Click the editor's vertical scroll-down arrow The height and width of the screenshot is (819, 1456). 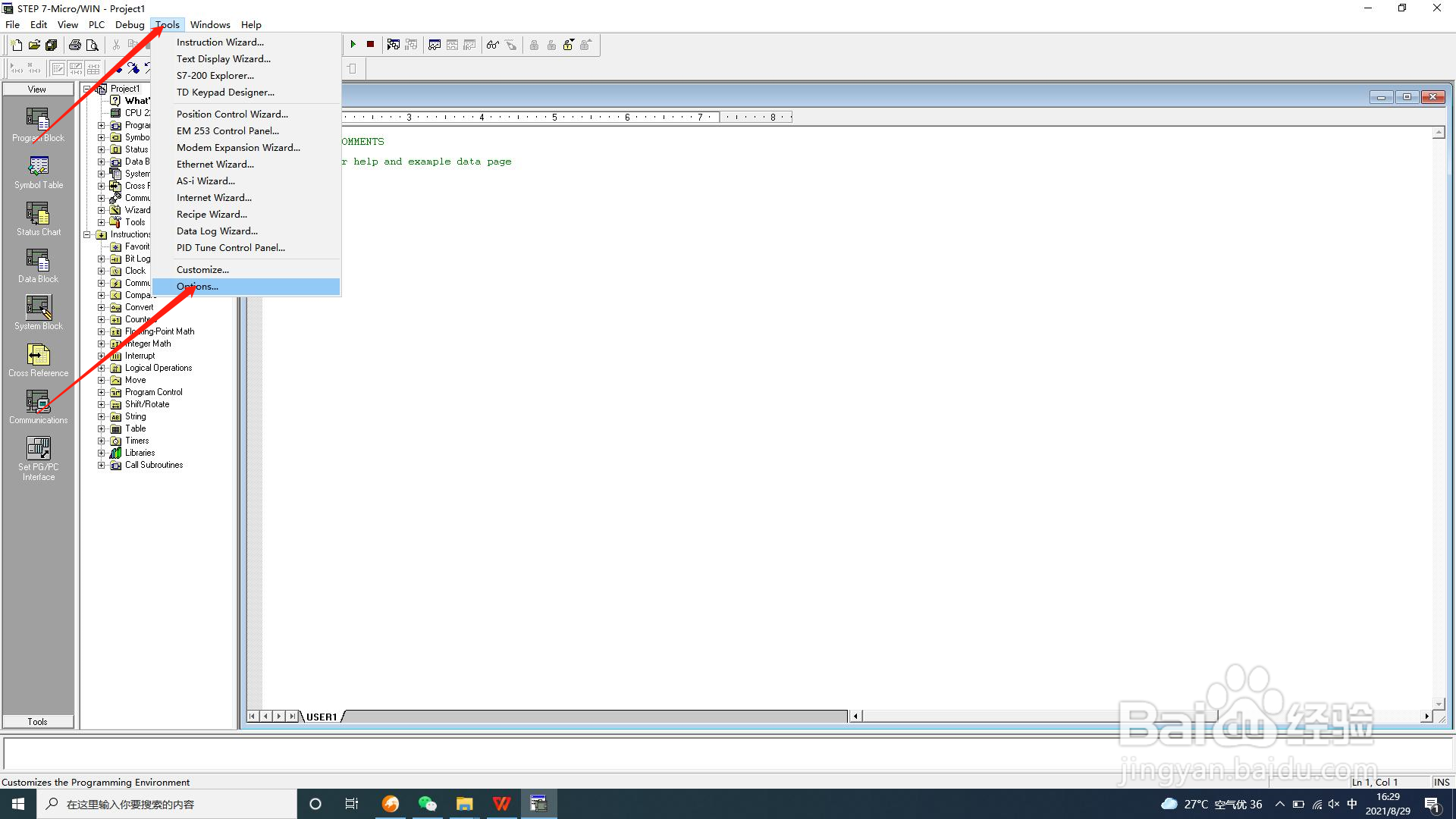point(1439,703)
